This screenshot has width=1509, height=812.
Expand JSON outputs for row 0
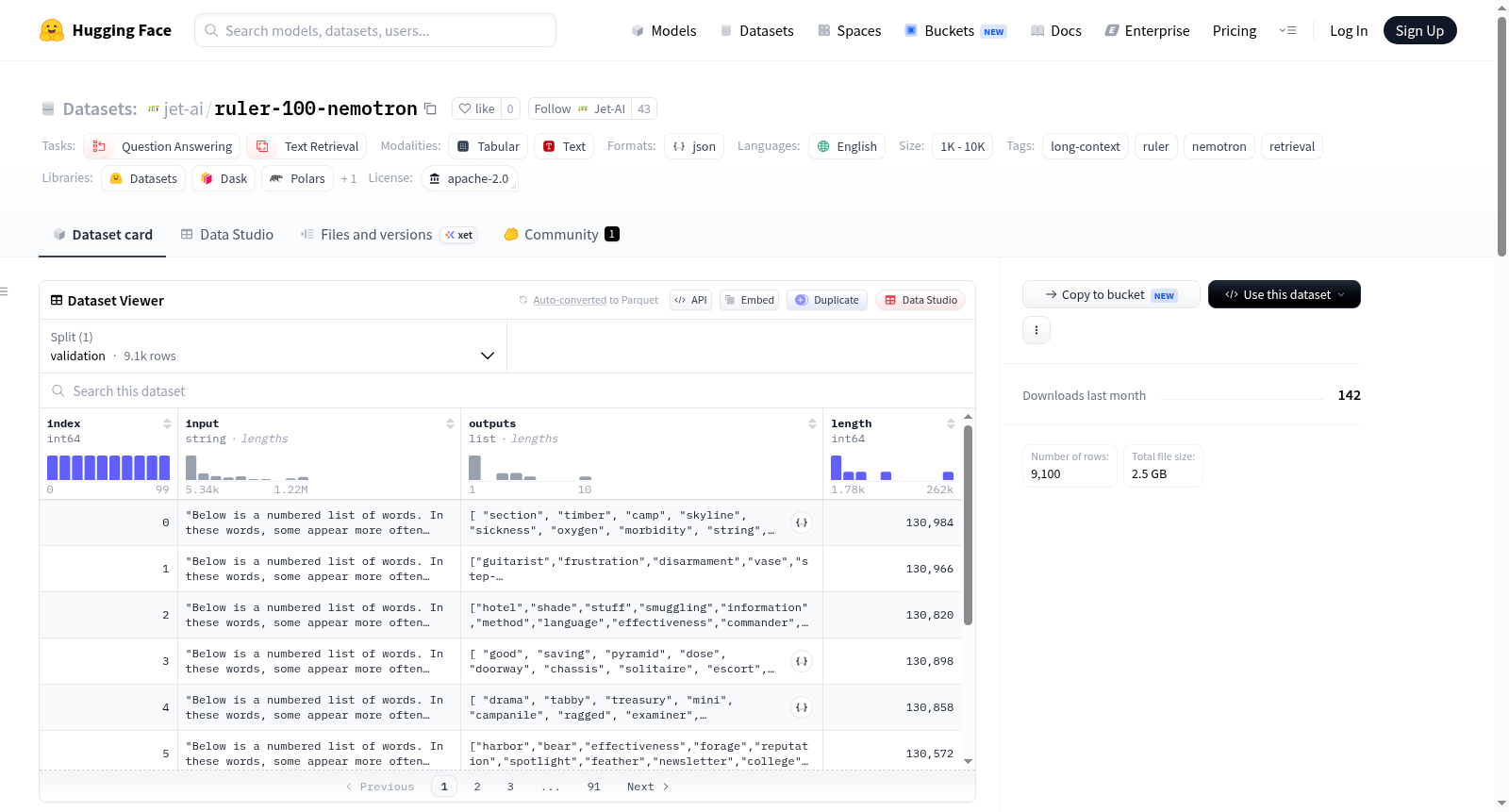[x=802, y=522]
